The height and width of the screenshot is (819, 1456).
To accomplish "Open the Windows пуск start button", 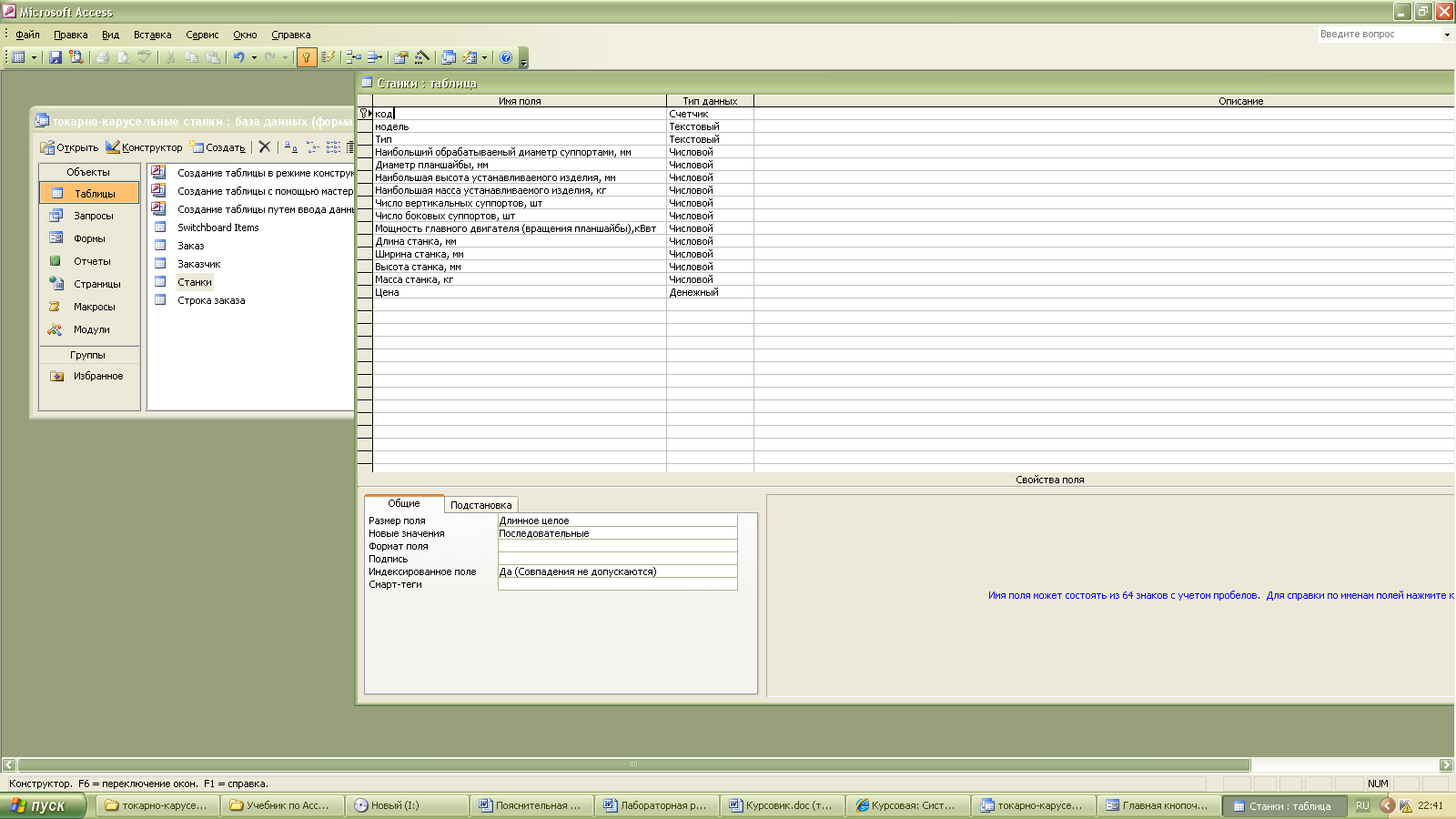I will click(42, 805).
